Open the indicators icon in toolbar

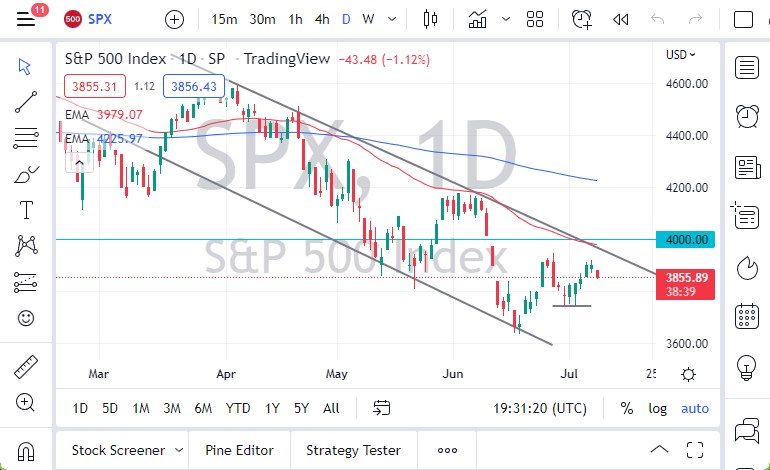point(478,19)
